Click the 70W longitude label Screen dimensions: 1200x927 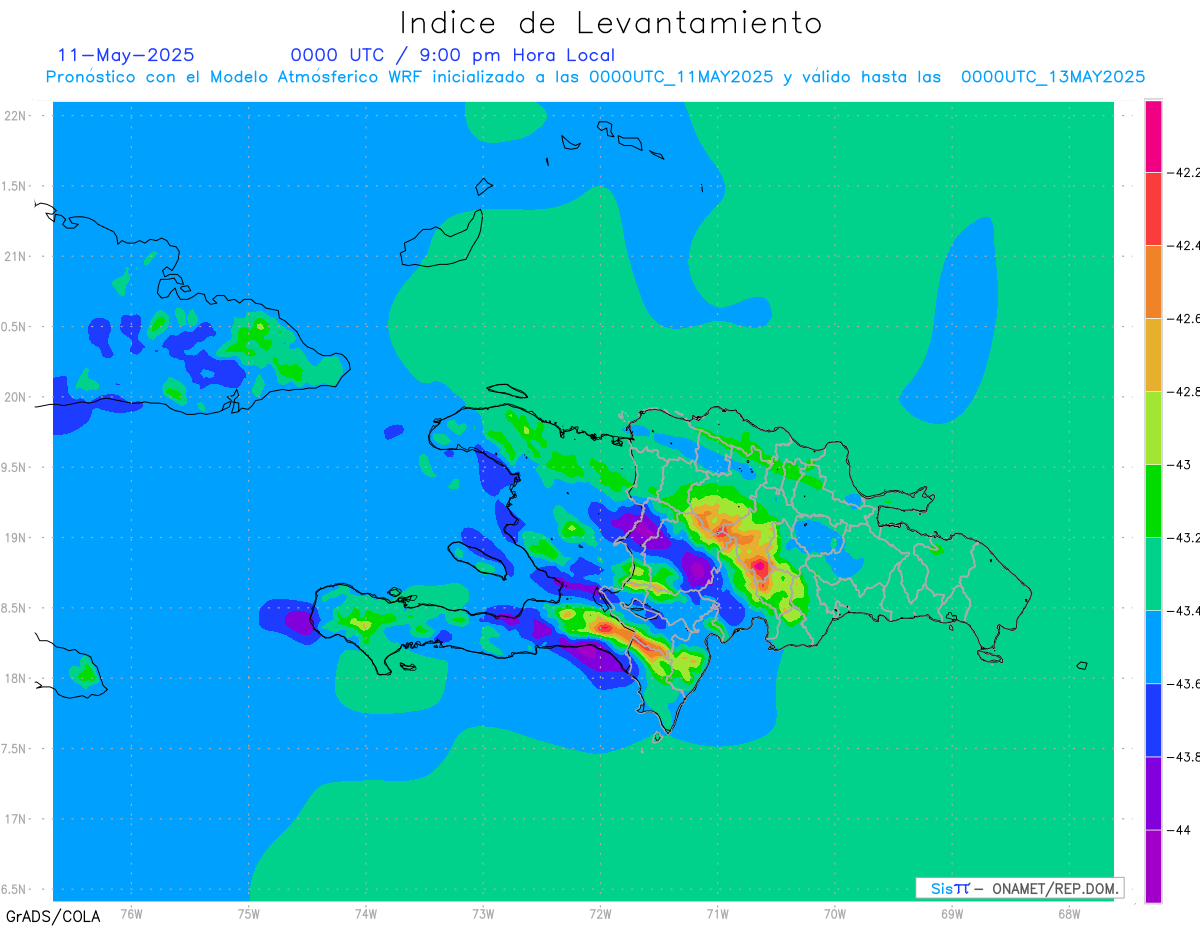coord(835,913)
